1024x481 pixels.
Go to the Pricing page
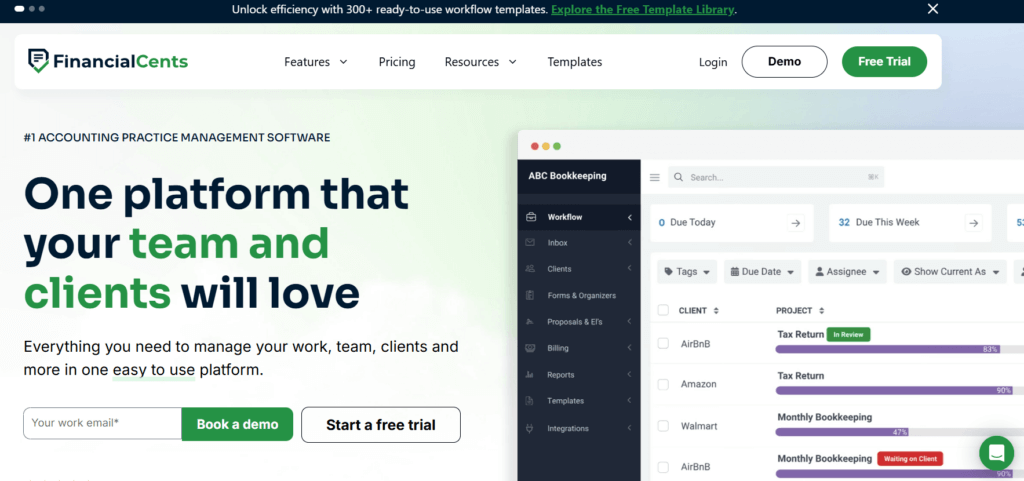point(397,62)
